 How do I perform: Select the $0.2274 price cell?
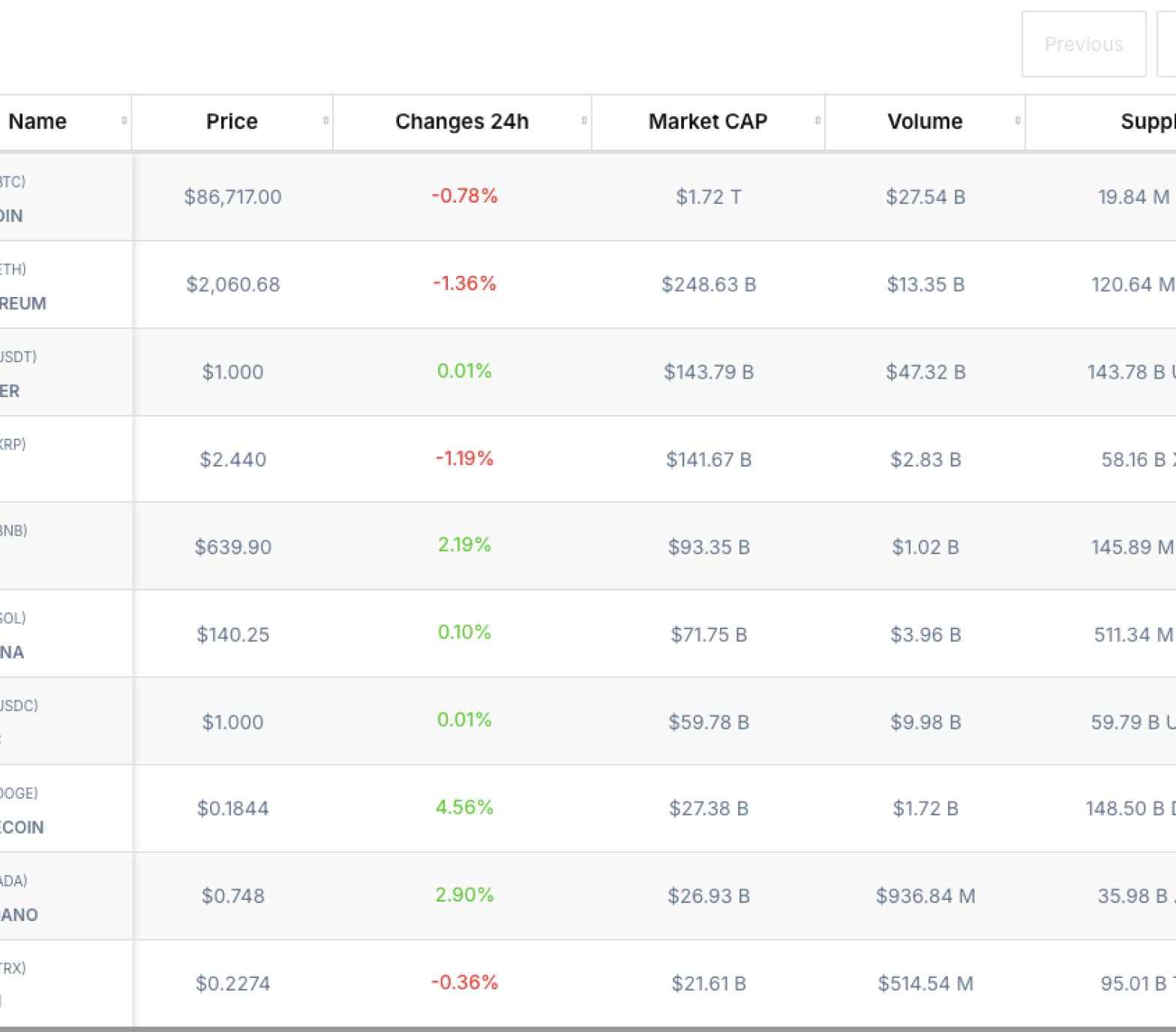pos(232,984)
